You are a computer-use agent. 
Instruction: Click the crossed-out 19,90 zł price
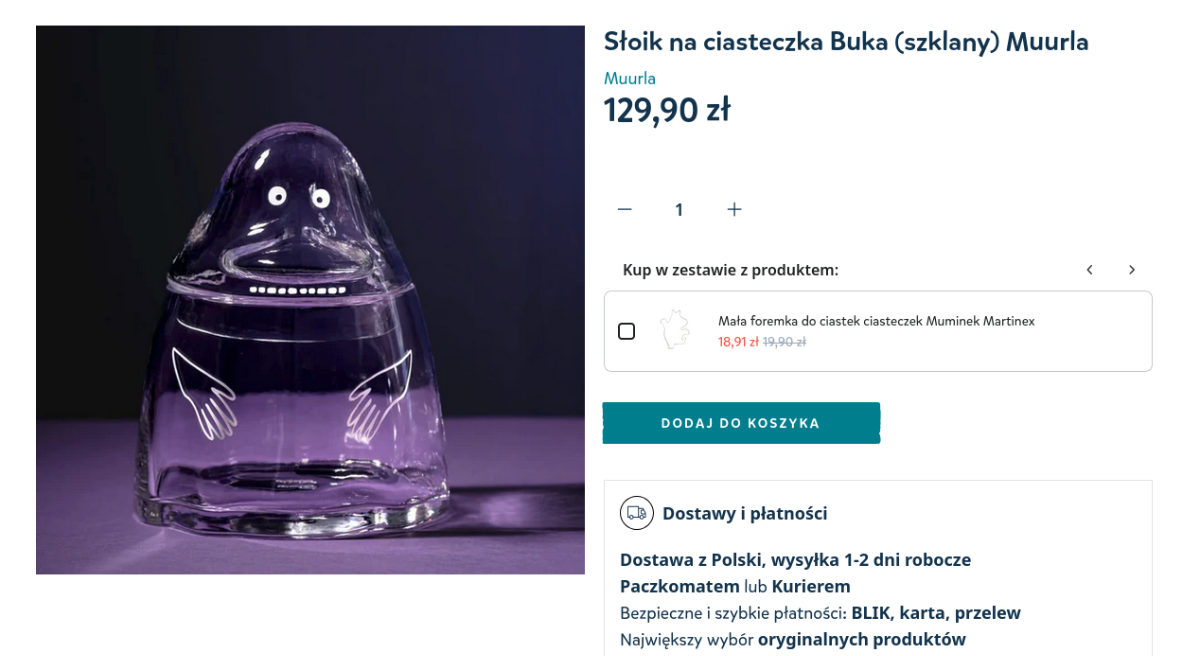click(784, 342)
